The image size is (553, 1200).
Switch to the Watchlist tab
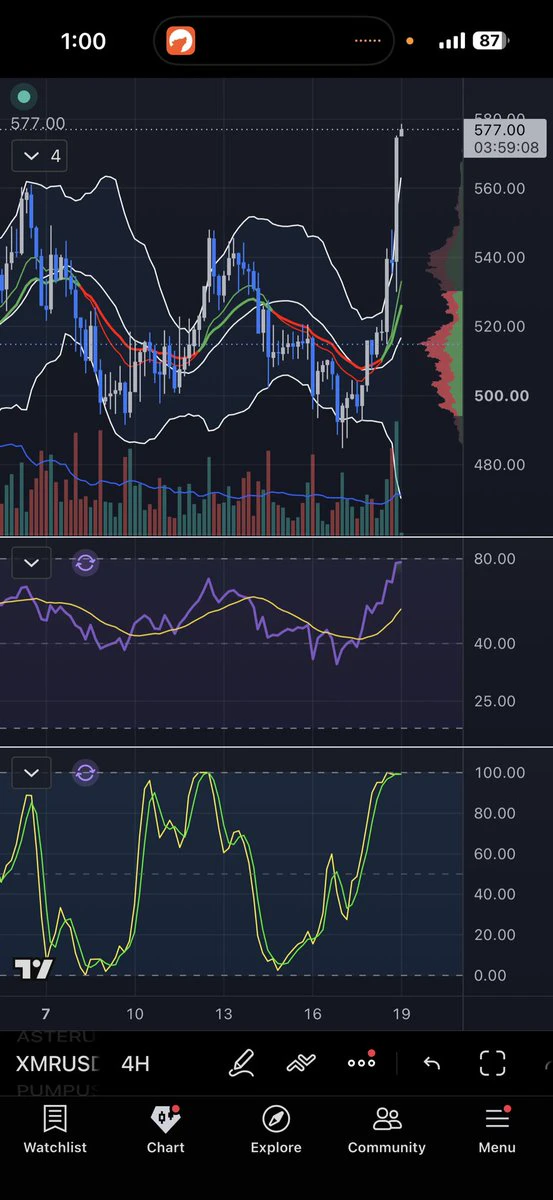tap(55, 1130)
